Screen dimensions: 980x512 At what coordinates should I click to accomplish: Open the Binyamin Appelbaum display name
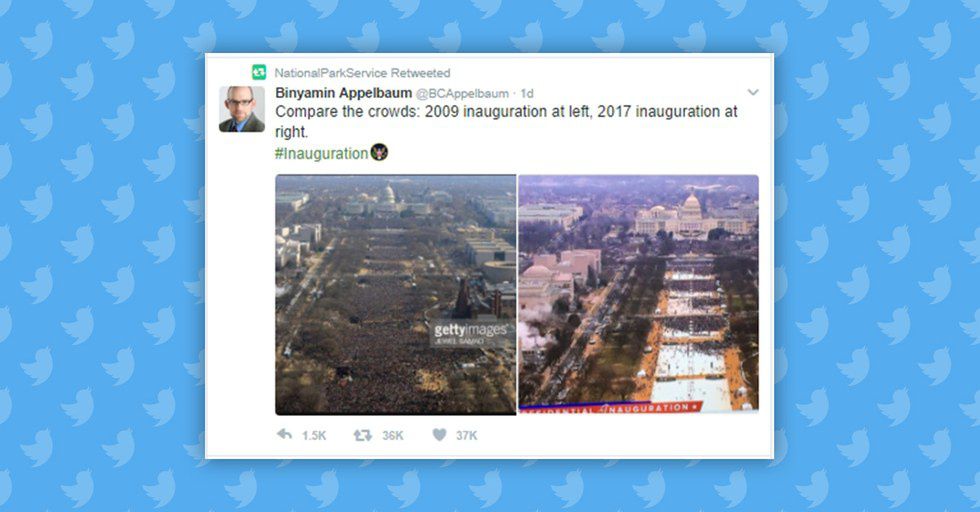point(344,93)
